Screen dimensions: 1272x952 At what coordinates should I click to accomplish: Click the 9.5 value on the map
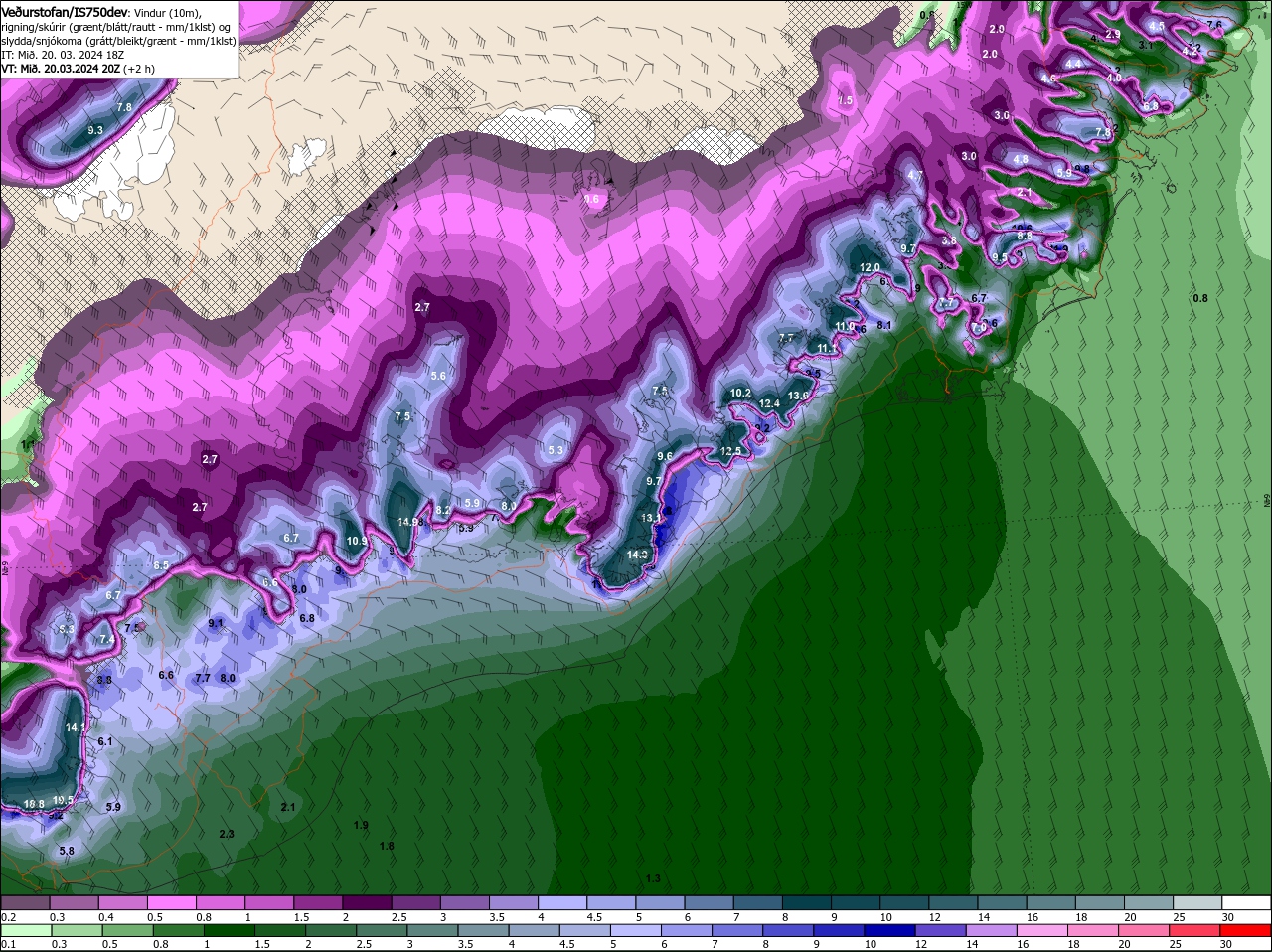[1001, 257]
